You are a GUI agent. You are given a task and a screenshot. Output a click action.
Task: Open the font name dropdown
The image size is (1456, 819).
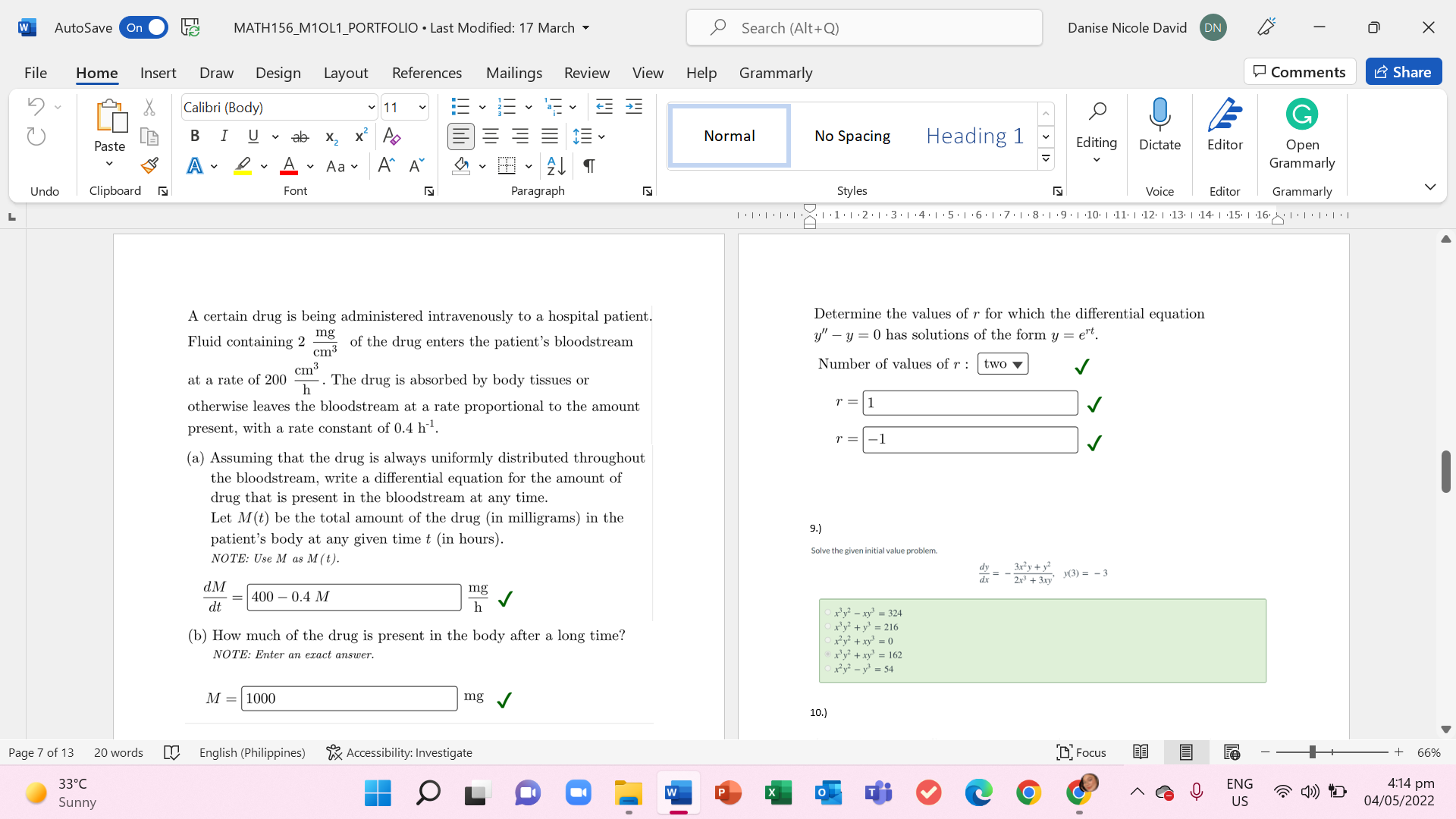(x=372, y=107)
